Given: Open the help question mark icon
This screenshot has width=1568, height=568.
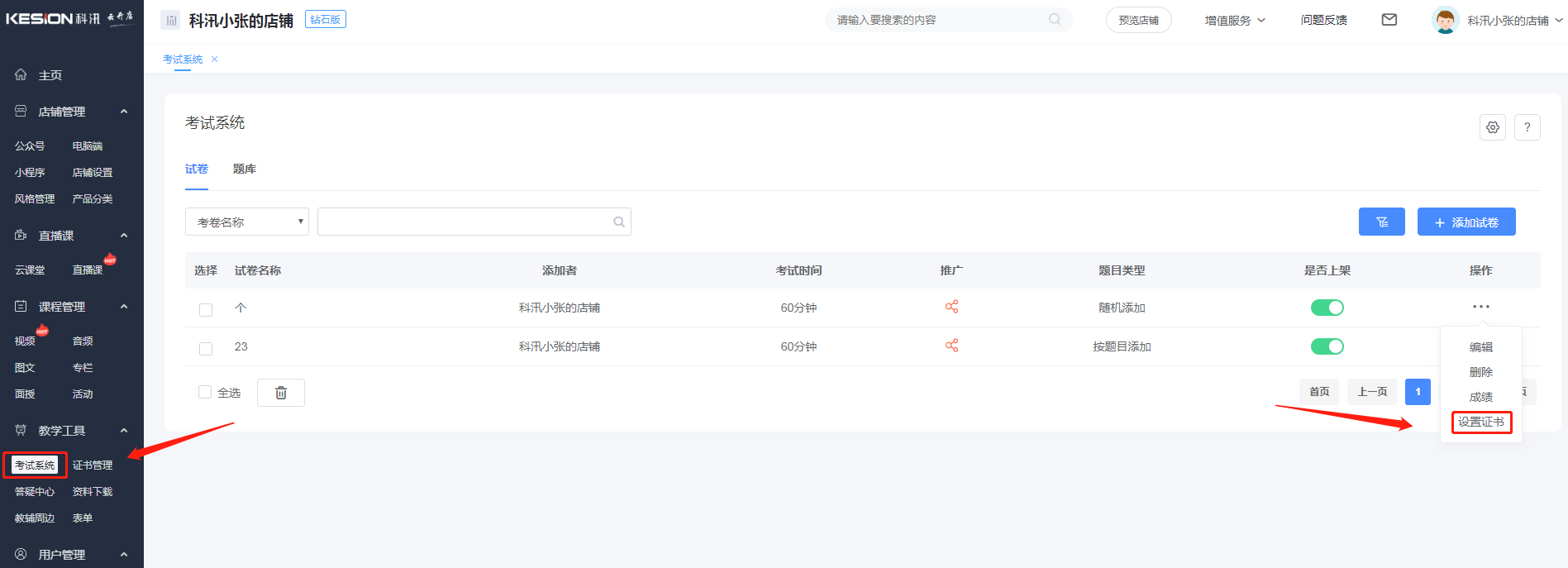Looking at the screenshot, I should [1527, 127].
